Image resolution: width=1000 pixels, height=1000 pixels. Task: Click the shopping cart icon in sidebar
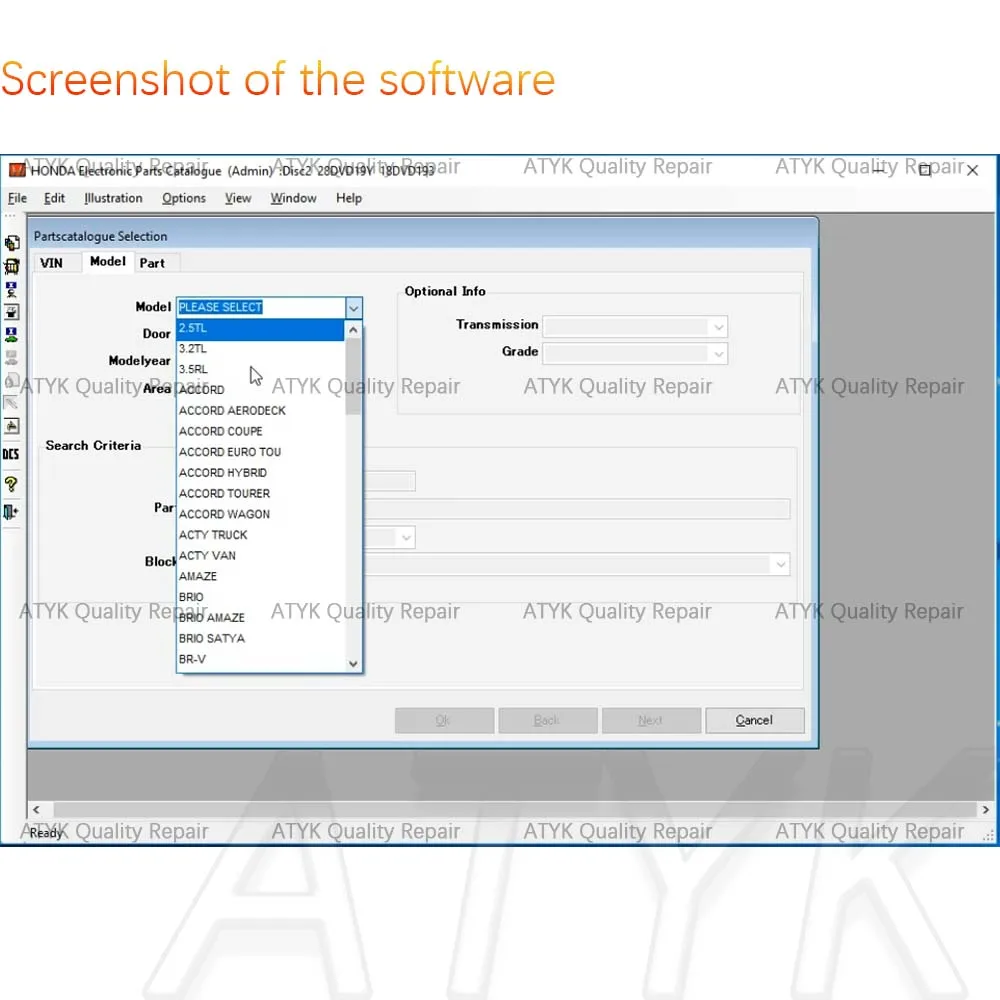pos(11,267)
